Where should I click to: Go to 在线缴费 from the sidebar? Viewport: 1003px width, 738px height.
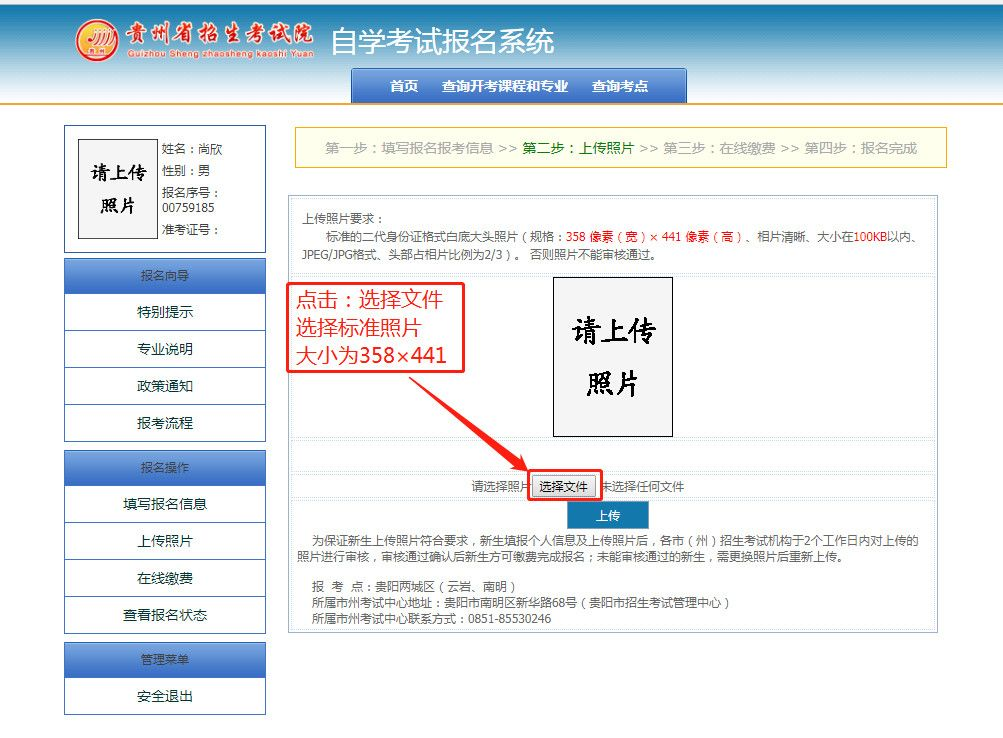[164, 578]
